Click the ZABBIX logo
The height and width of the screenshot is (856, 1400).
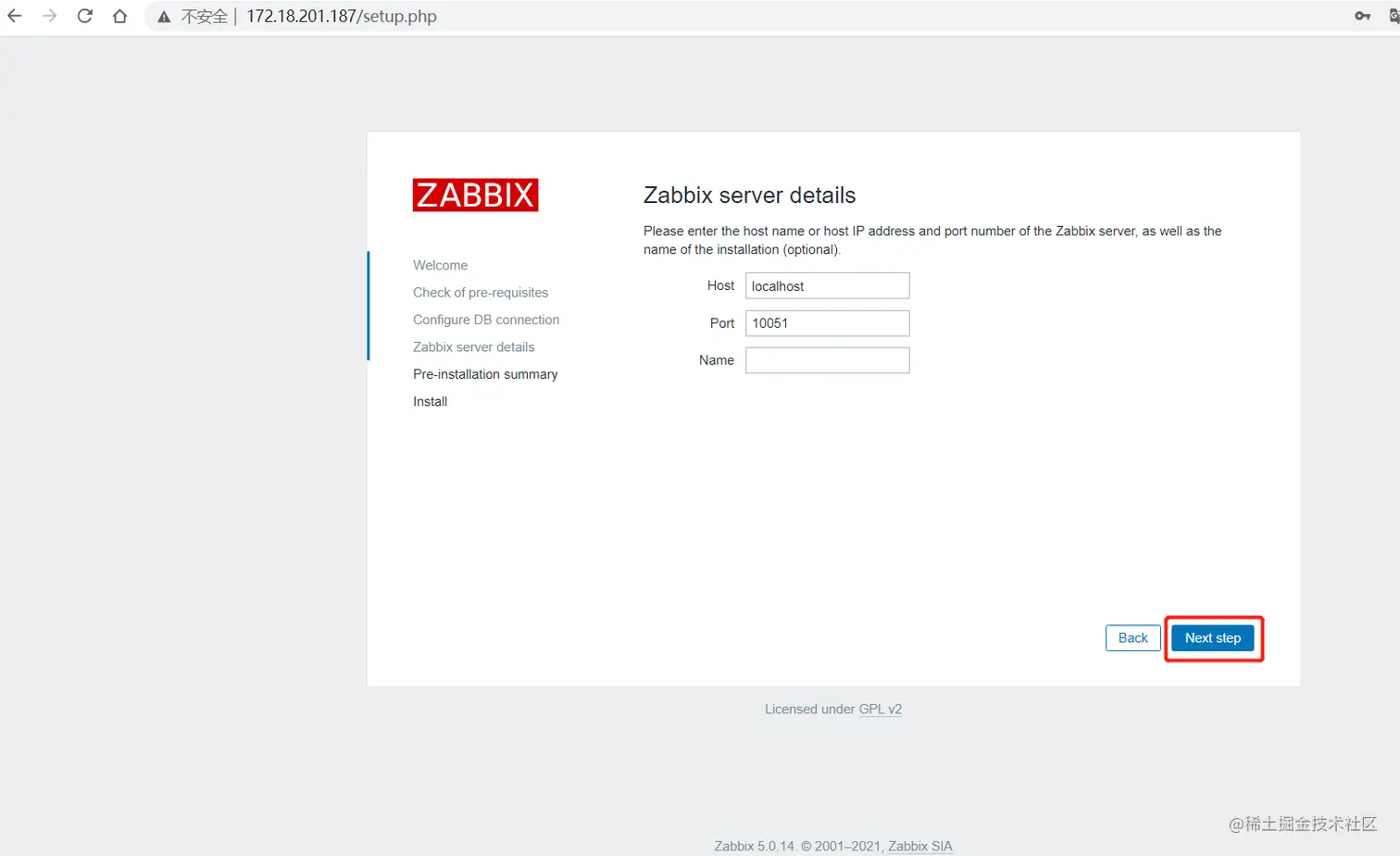click(x=475, y=195)
